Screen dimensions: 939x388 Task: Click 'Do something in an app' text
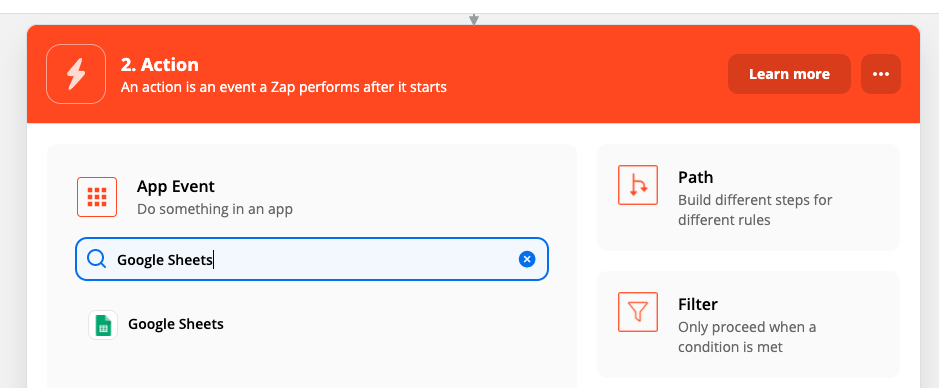tap(215, 210)
